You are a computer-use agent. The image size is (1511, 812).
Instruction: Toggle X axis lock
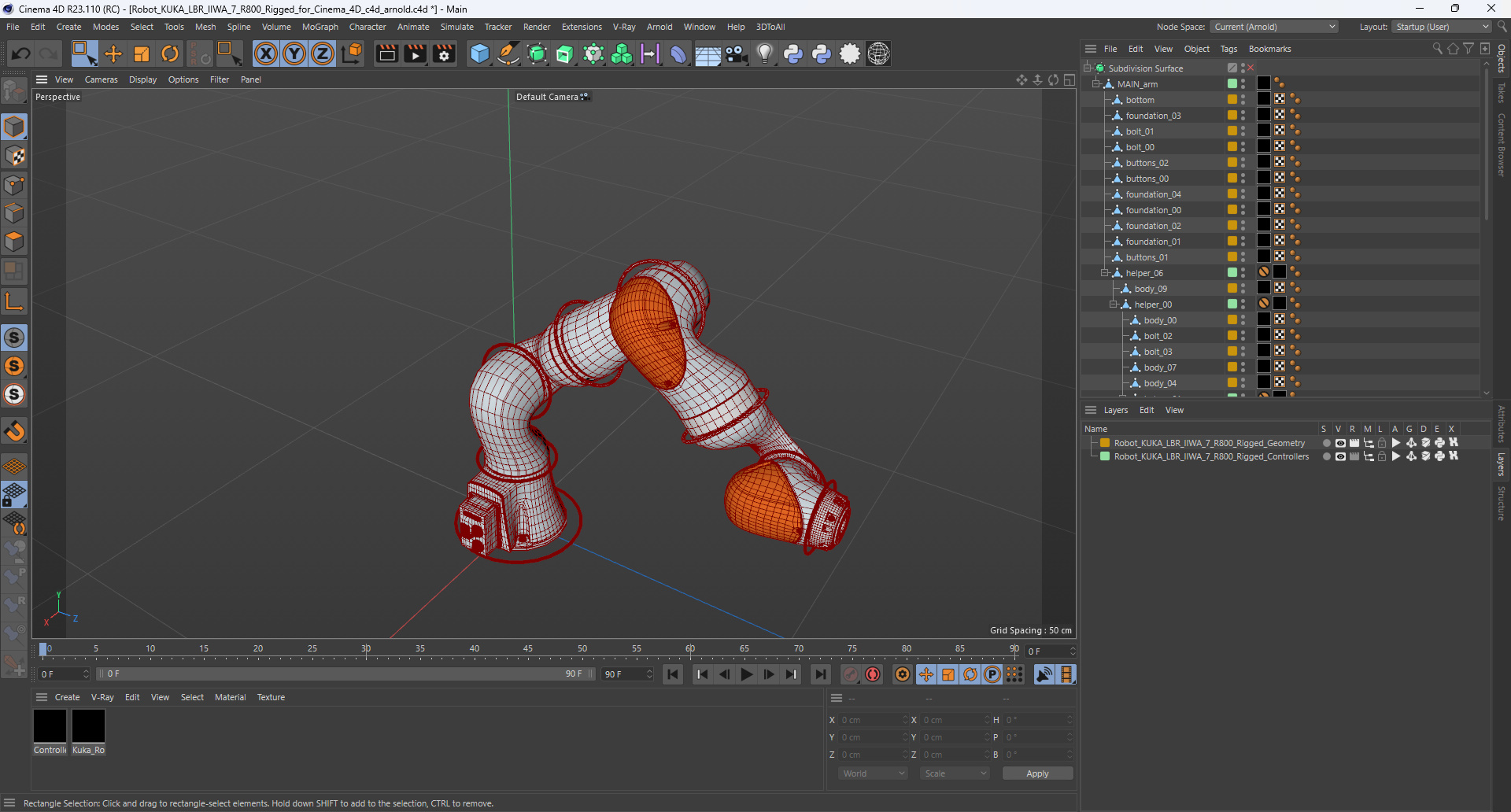pos(266,54)
